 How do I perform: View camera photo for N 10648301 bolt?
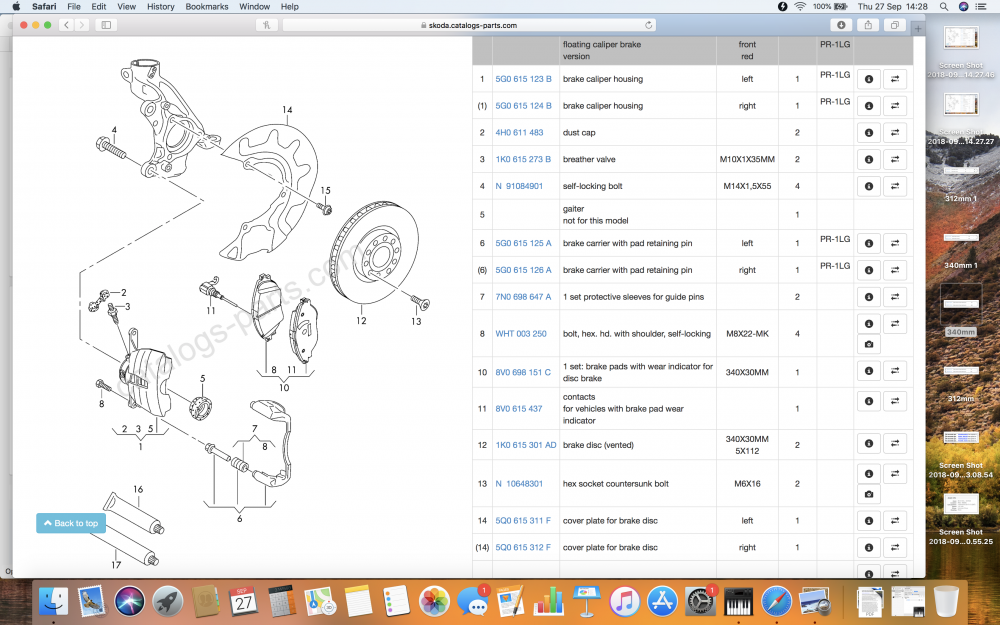click(x=869, y=494)
